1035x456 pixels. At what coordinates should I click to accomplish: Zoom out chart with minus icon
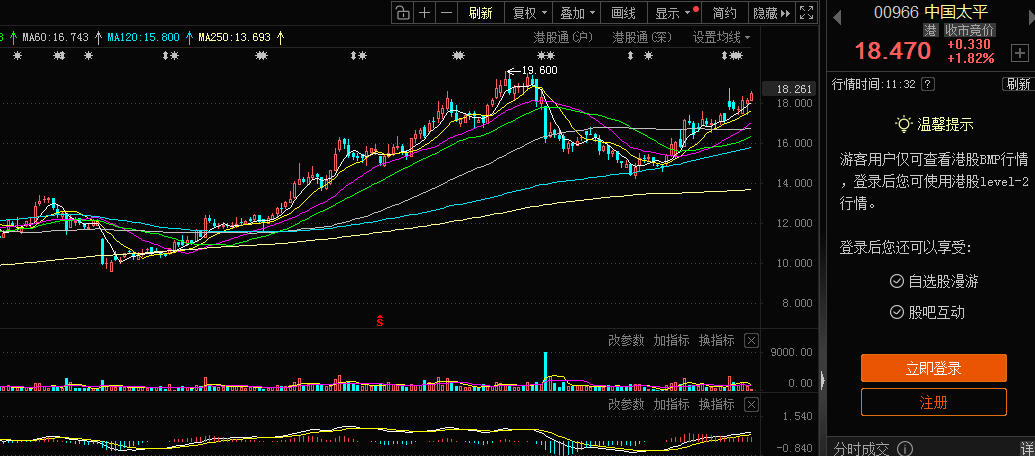tap(446, 13)
